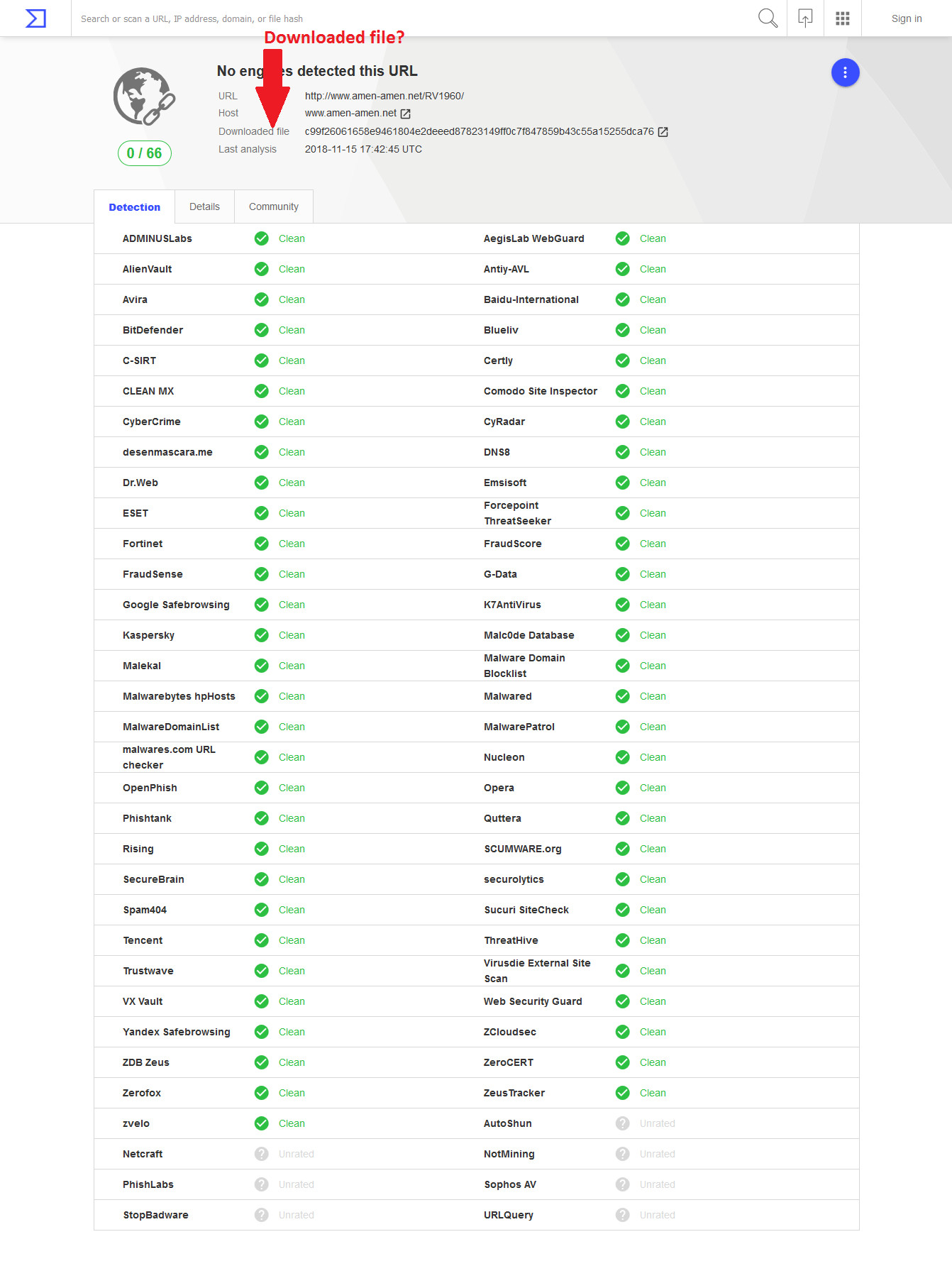Click the 0 / 66 detection score badge
Image resolution: width=952 pixels, height=1266 pixels.
[x=144, y=153]
